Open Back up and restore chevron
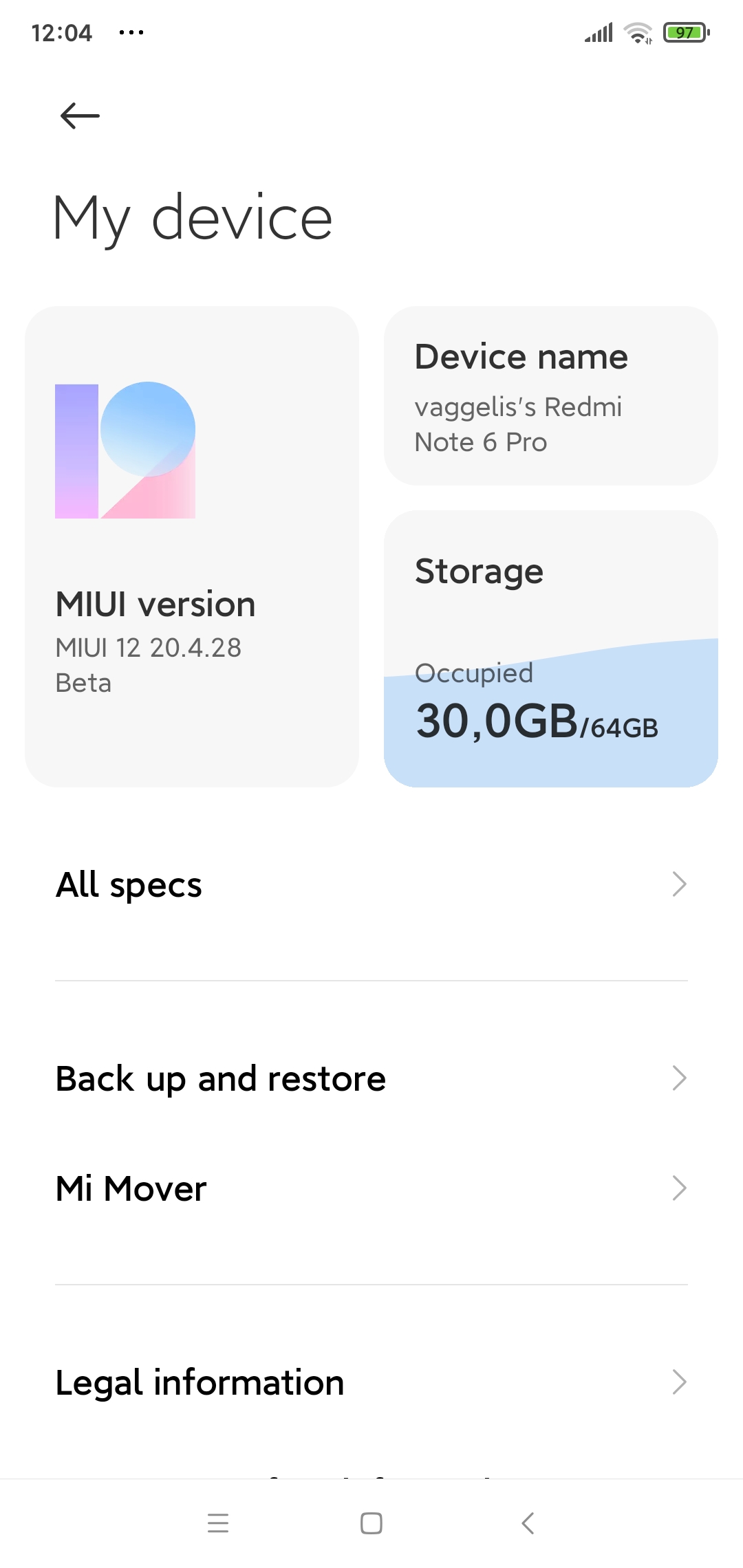This screenshot has height=1568, width=743. pyautogui.click(x=679, y=1078)
